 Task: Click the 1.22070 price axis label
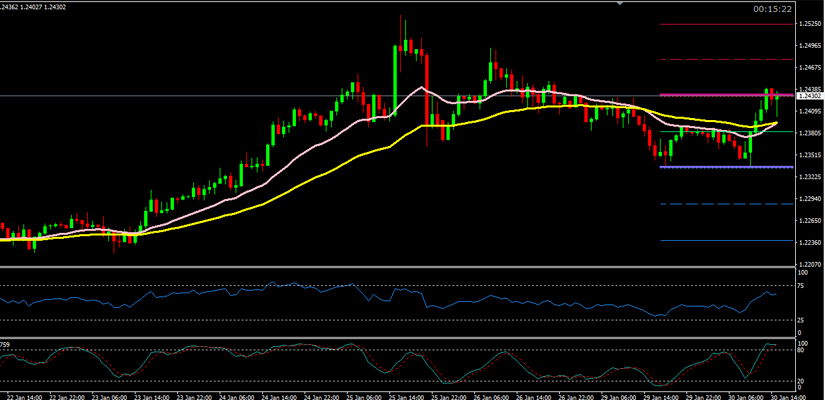pos(809,264)
